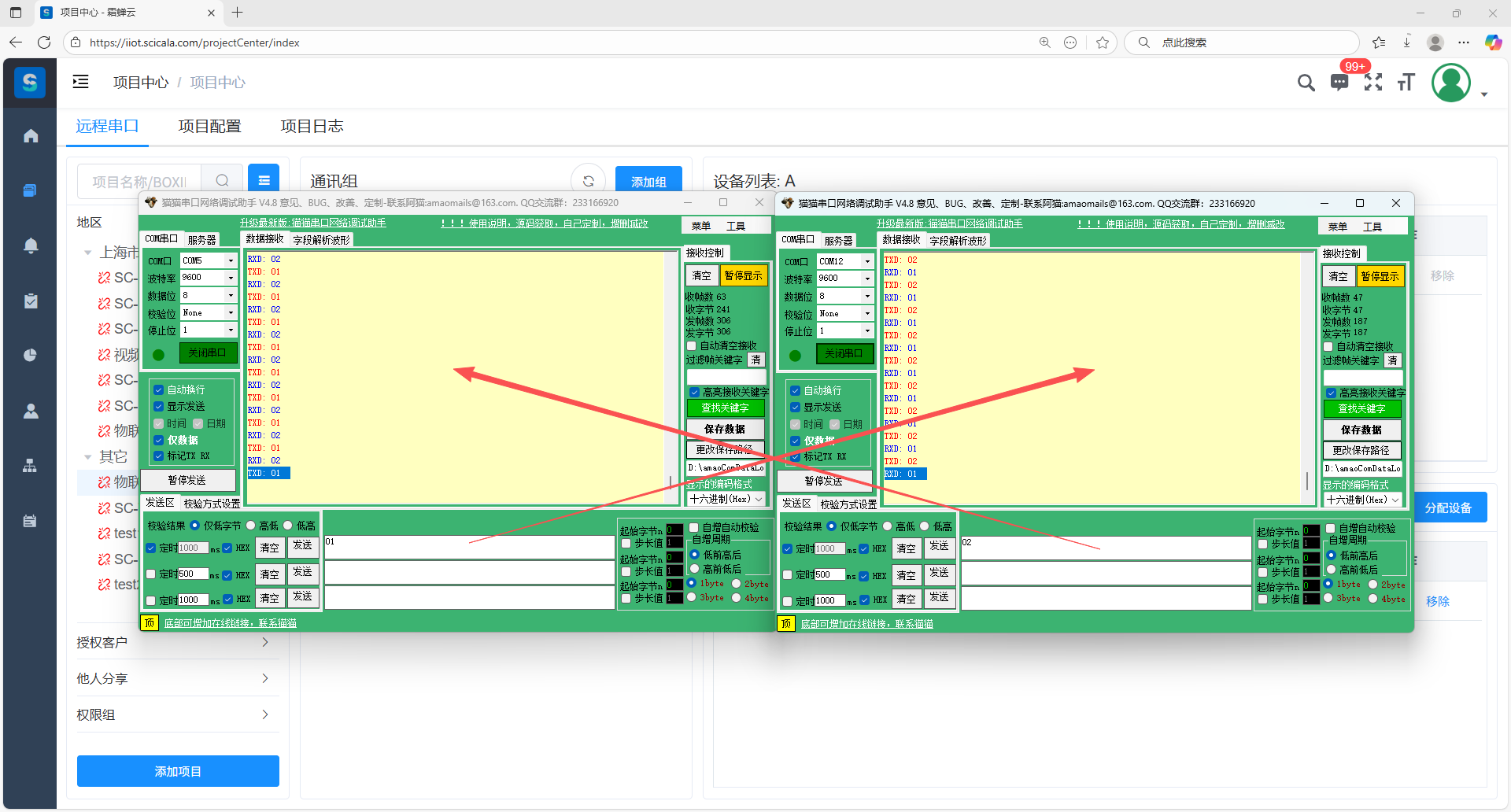Click the 分配设备 button
The image size is (1511, 812).
[x=1448, y=508]
